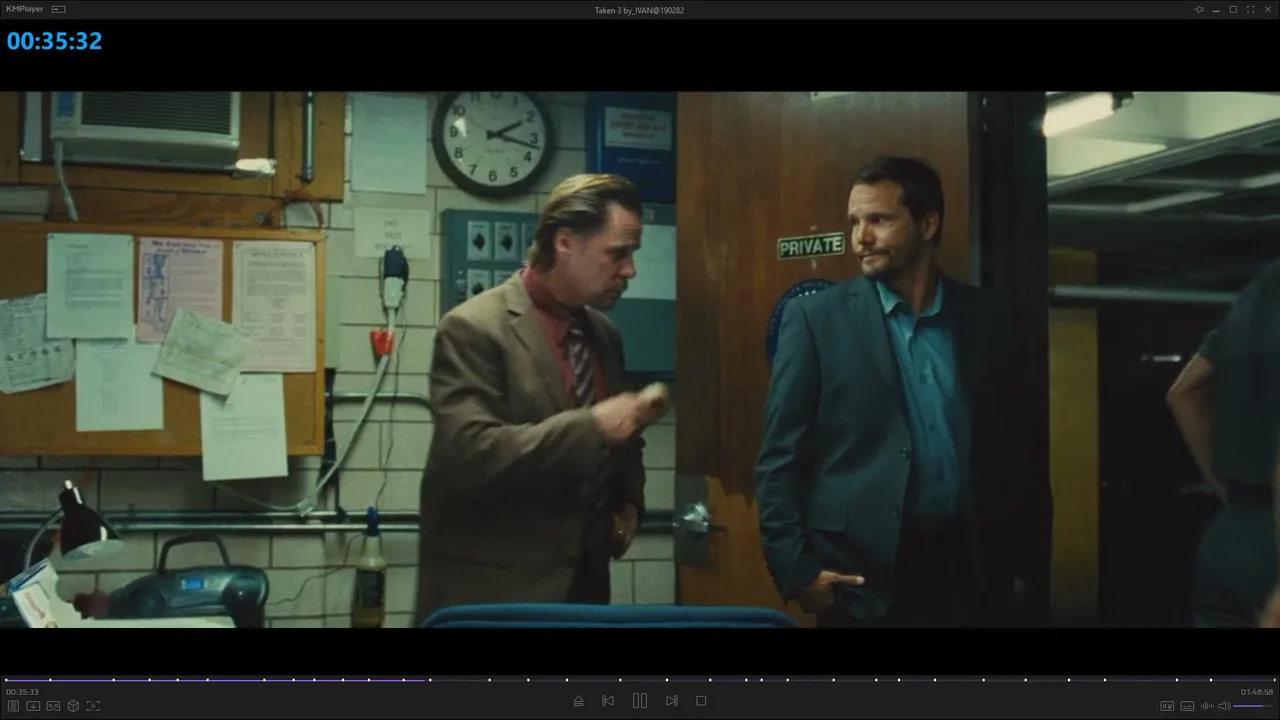Stop the video playback
Viewport: 1280px width, 720px height.
pos(701,701)
